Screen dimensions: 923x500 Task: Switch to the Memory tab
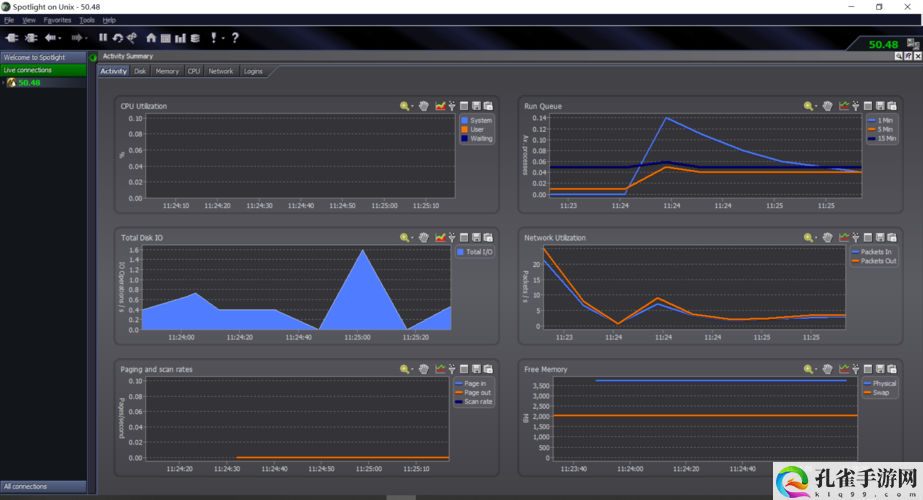[x=167, y=71]
